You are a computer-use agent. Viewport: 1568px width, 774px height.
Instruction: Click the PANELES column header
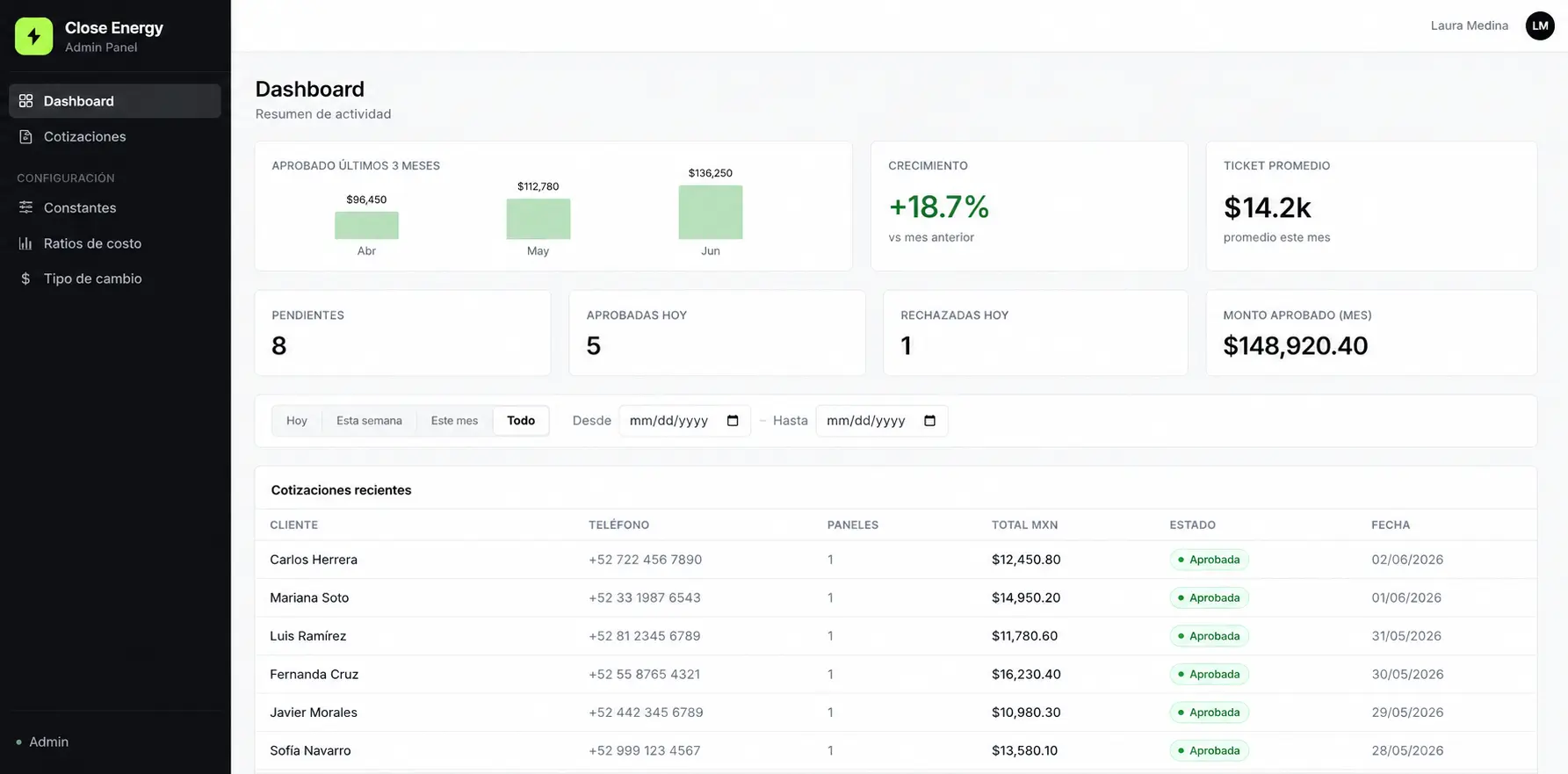coord(852,525)
